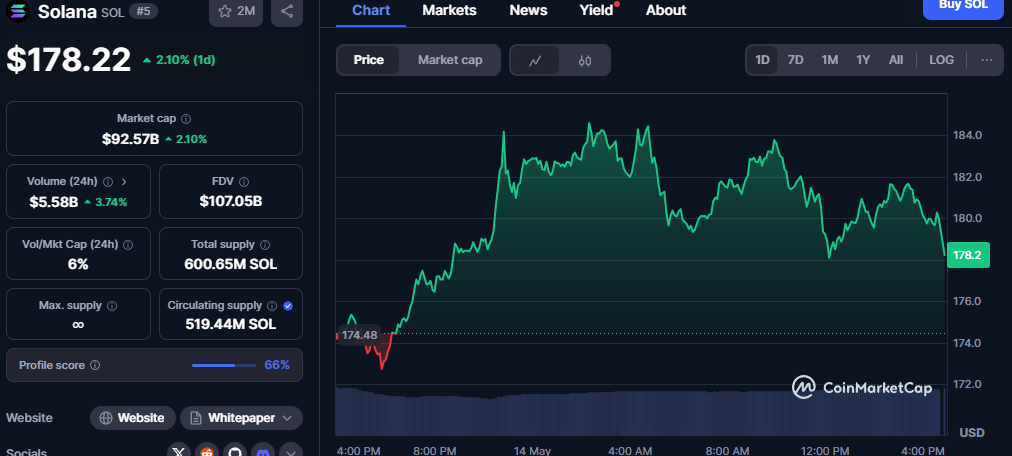This screenshot has height=456, width=1012.
Task: Click the Buy SOL button
Action: 964,6
